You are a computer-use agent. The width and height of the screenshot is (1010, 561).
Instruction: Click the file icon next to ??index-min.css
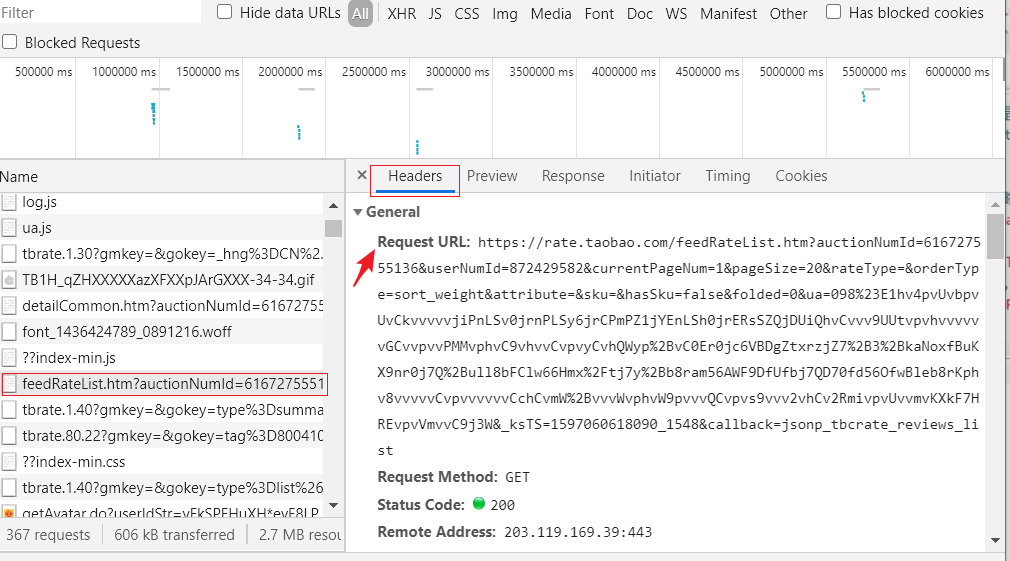click(x=9, y=462)
